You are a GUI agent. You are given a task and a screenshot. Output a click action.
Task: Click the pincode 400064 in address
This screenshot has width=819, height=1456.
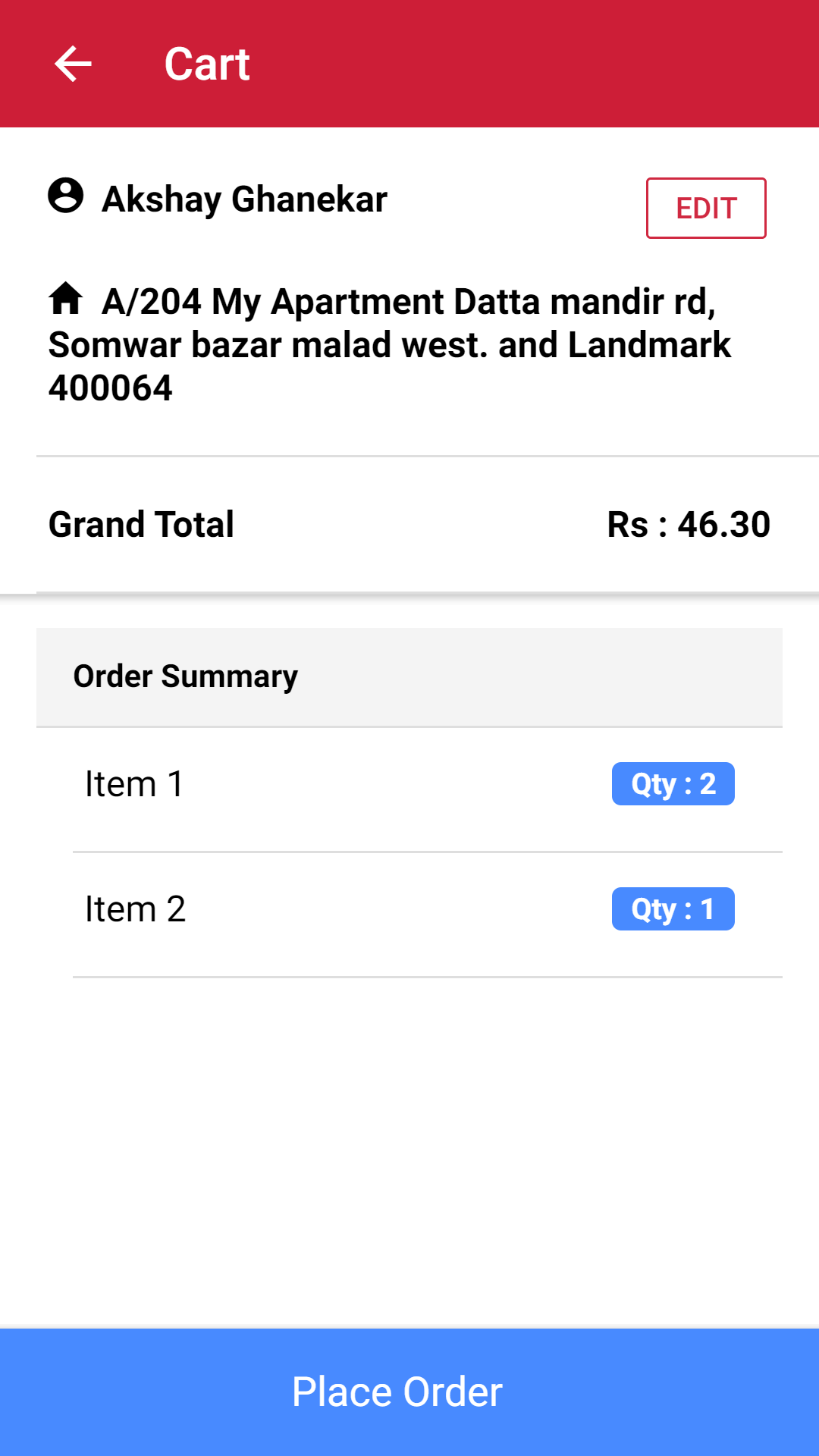click(111, 388)
